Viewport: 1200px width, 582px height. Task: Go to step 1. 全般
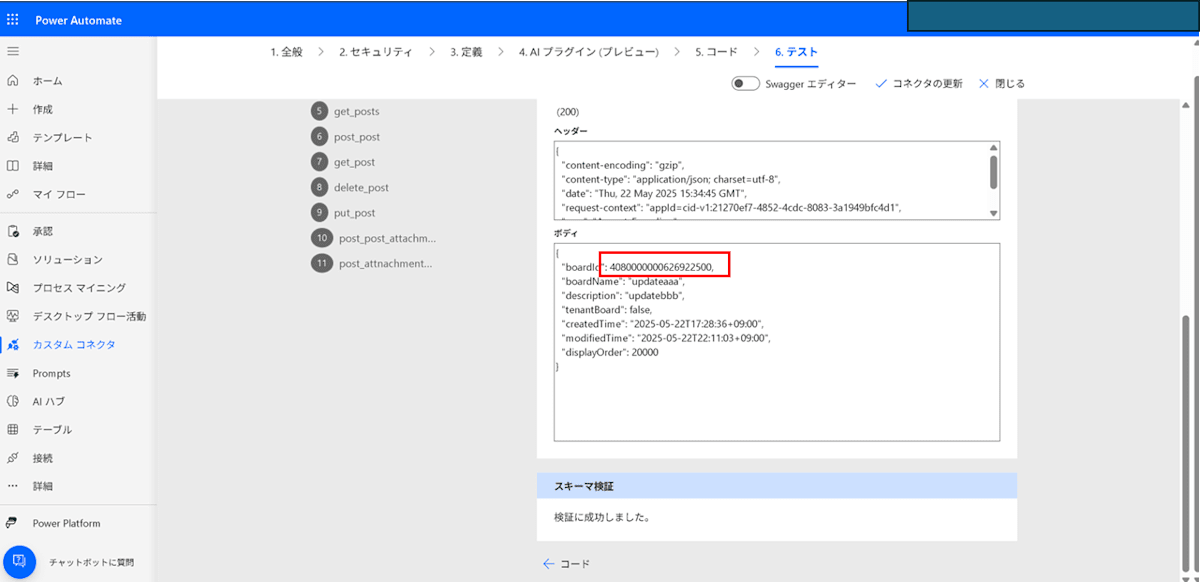click(286, 52)
